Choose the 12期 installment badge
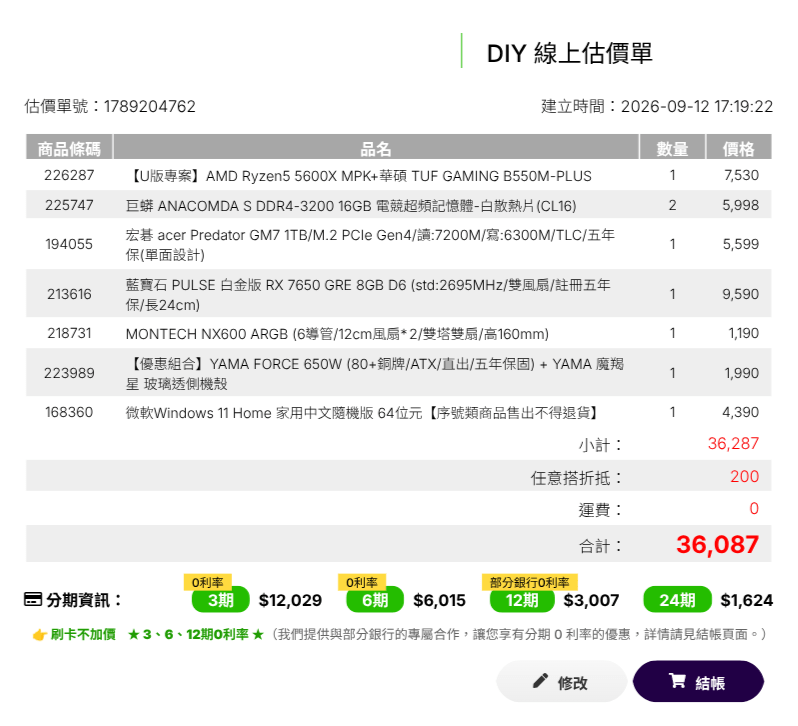 coord(522,600)
